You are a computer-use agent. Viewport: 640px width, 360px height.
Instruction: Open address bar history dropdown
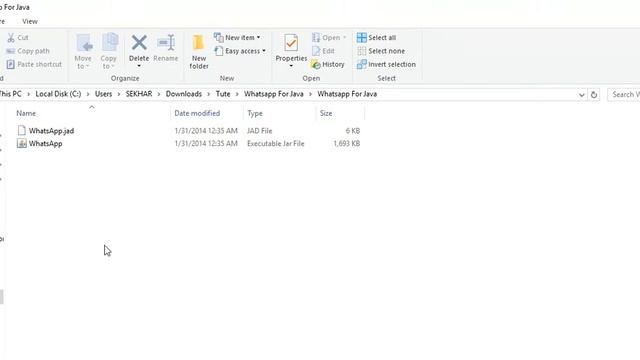(582, 95)
